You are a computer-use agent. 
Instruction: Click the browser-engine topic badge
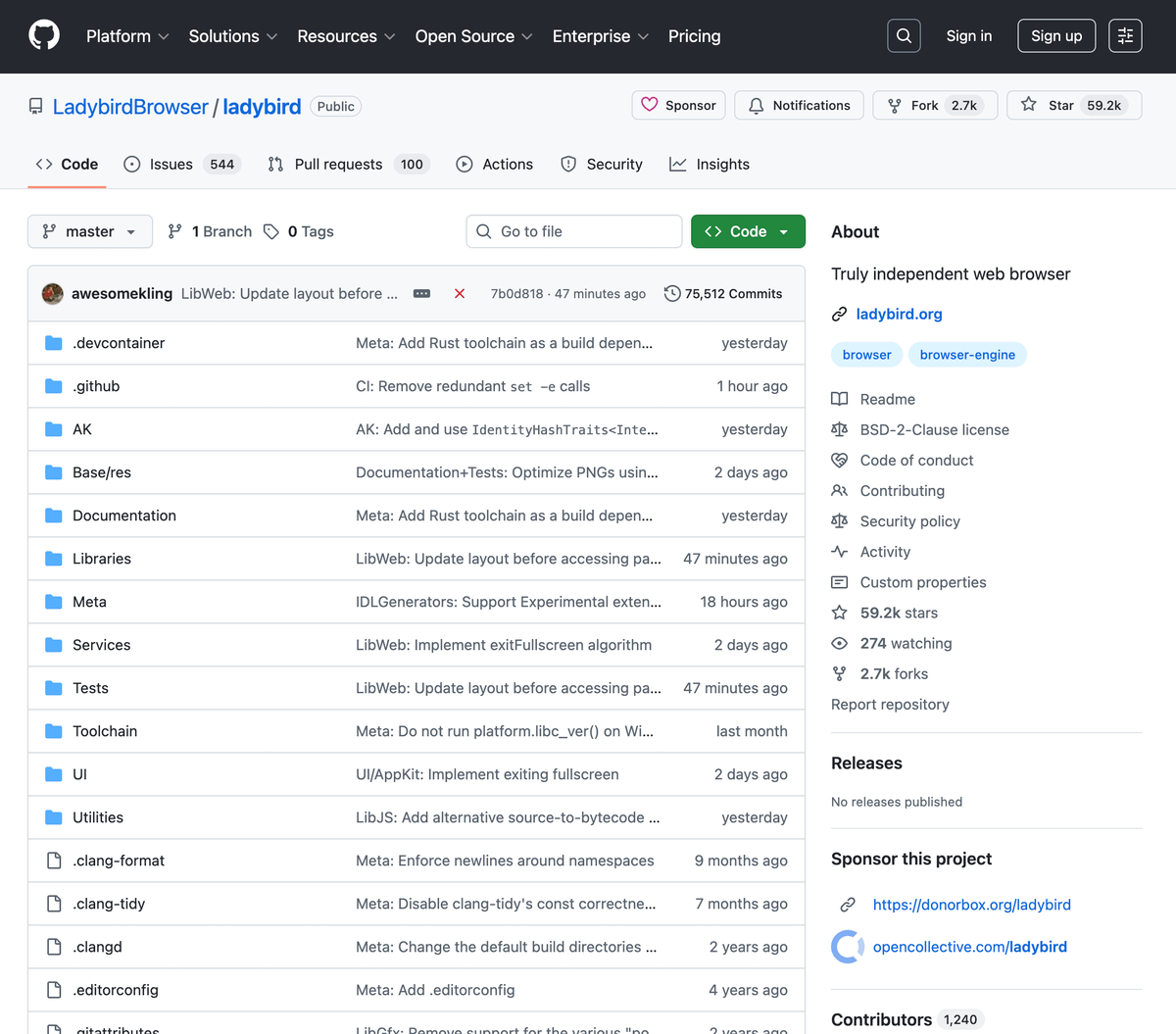pyautogui.click(x=967, y=354)
